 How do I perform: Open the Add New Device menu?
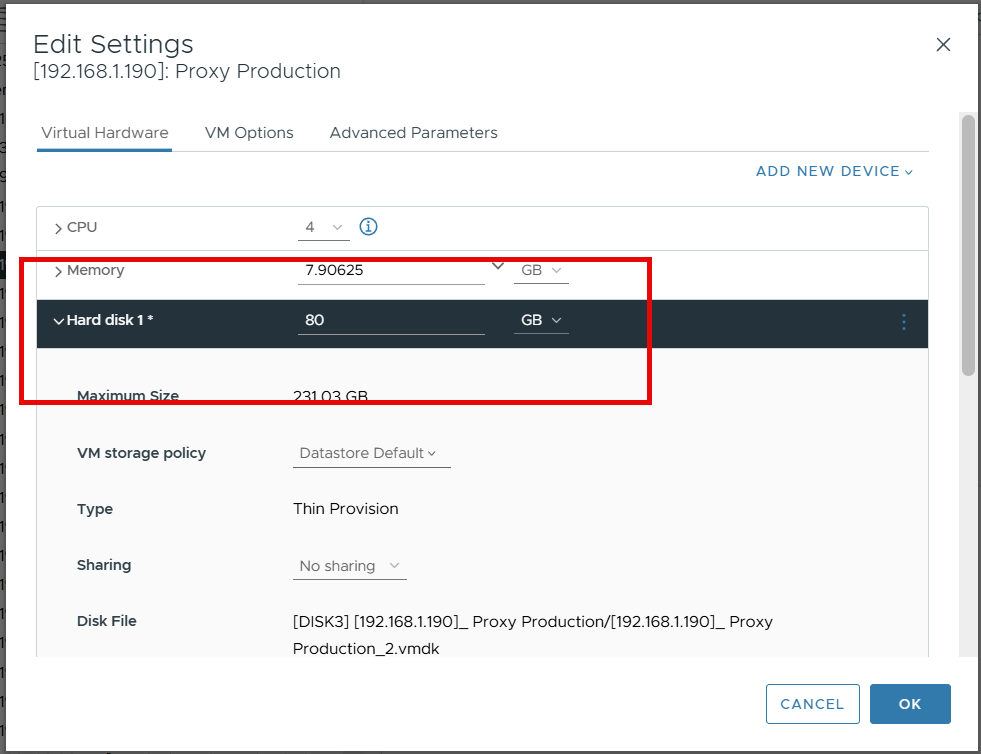pyautogui.click(x=834, y=171)
